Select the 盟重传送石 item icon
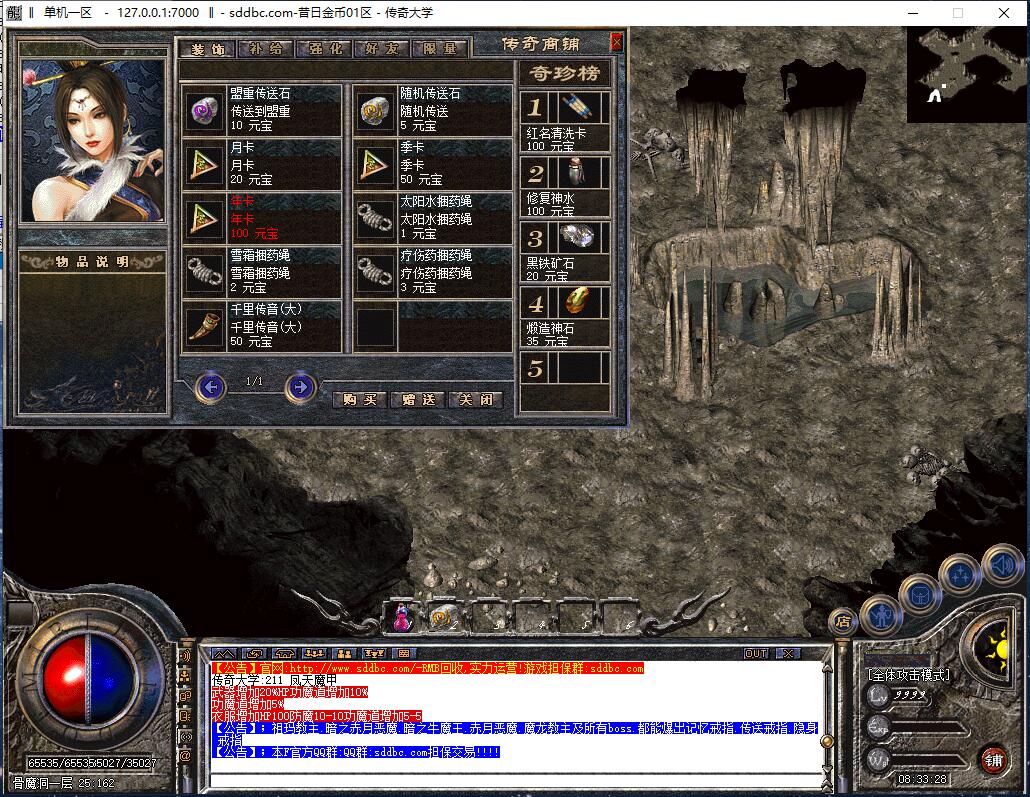 coord(204,111)
